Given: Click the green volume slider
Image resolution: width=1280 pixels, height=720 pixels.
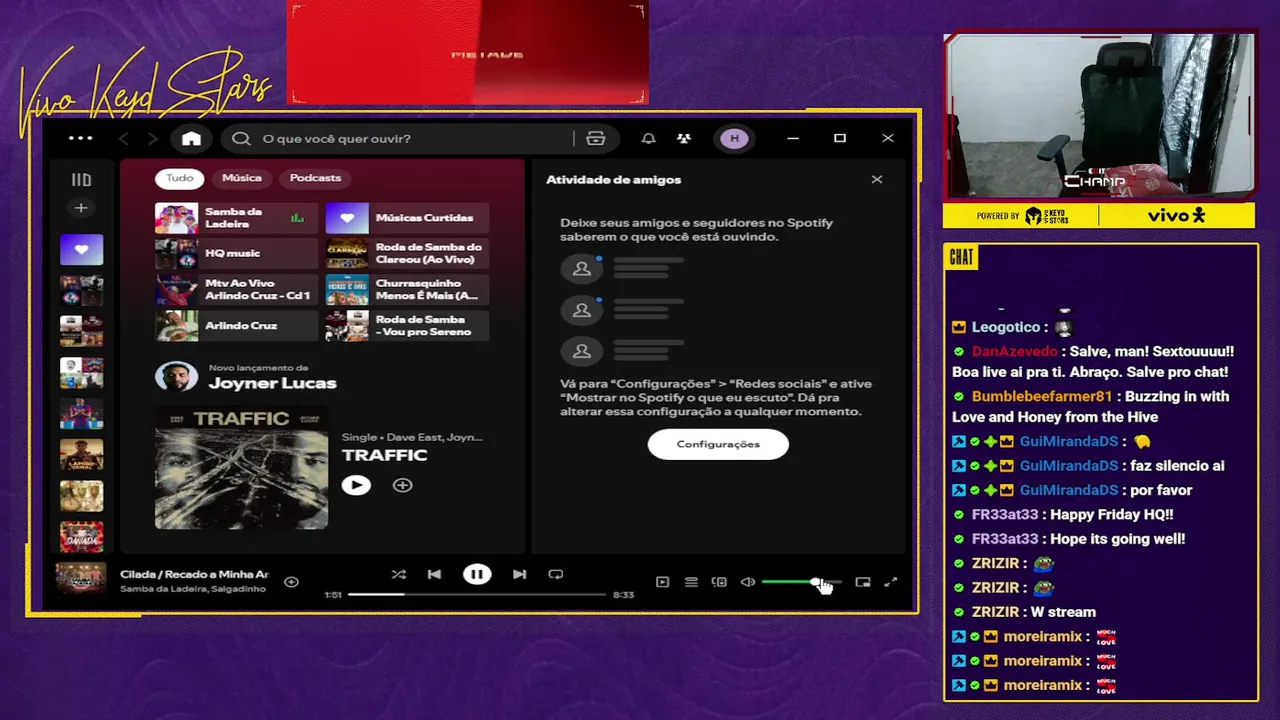Looking at the screenshot, I should tap(801, 582).
